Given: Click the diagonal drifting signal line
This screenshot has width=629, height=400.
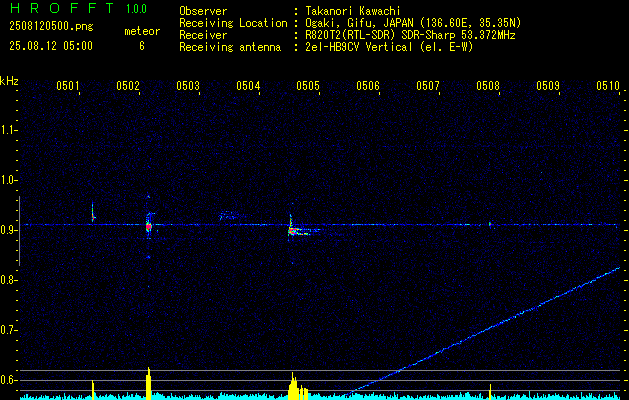Looking at the screenshot, I should tap(483, 331).
